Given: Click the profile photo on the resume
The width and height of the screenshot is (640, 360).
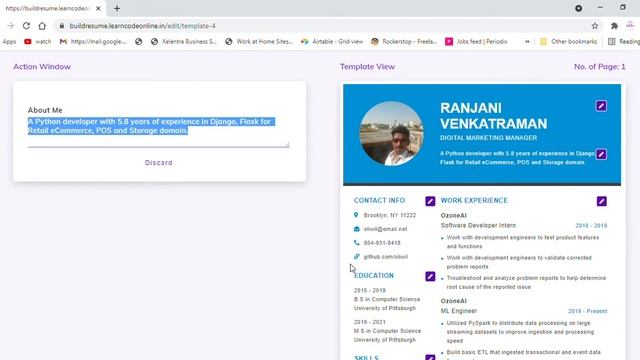Looking at the screenshot, I should tap(391, 133).
